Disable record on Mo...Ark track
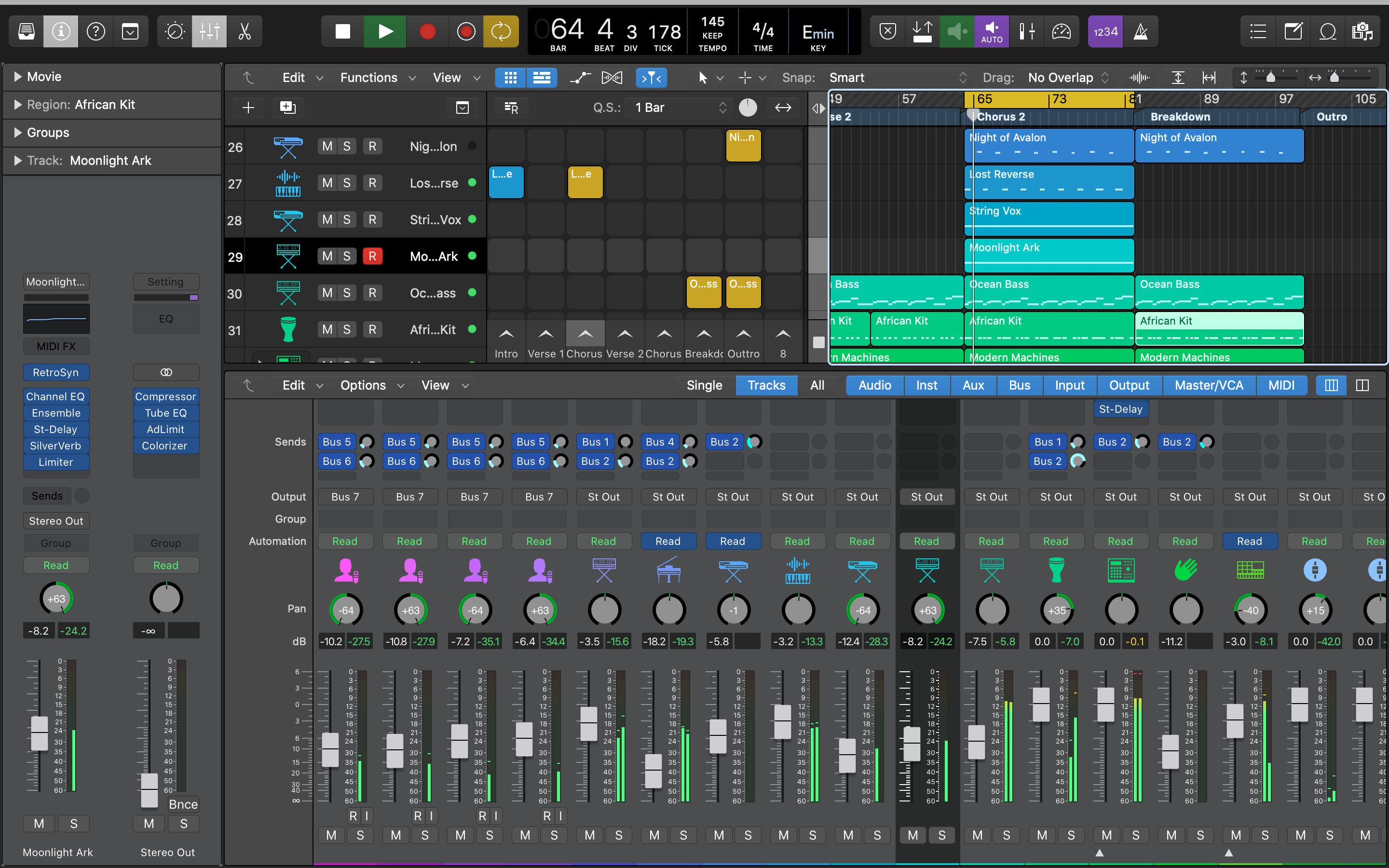 pyautogui.click(x=372, y=256)
